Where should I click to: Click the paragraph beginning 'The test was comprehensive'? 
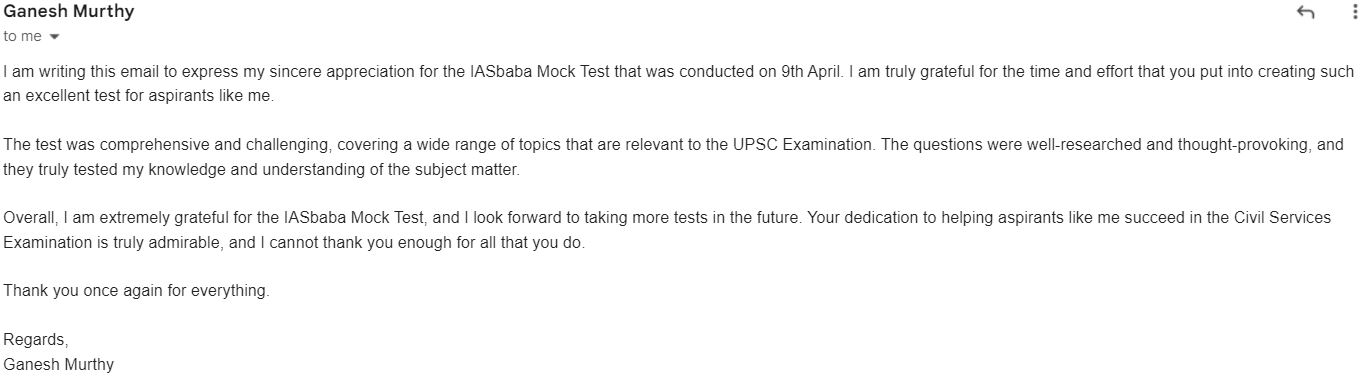[673, 157]
